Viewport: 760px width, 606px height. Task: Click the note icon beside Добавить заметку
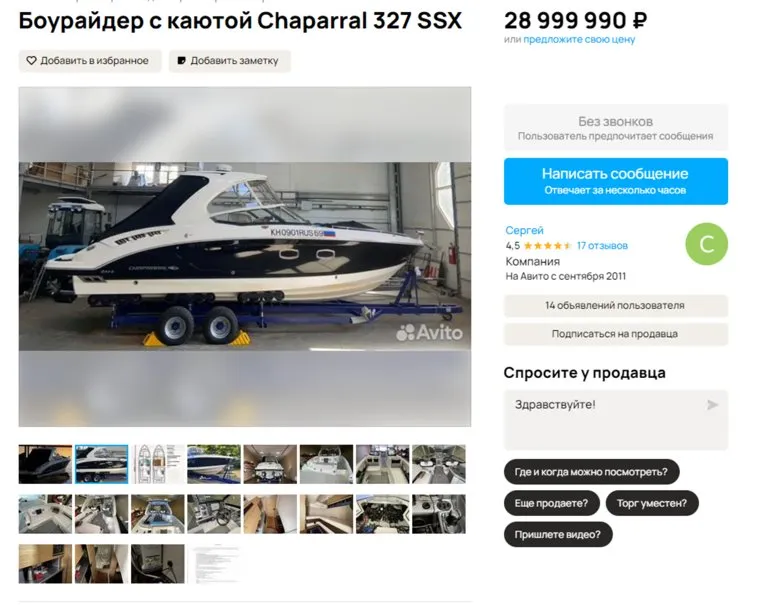point(182,61)
